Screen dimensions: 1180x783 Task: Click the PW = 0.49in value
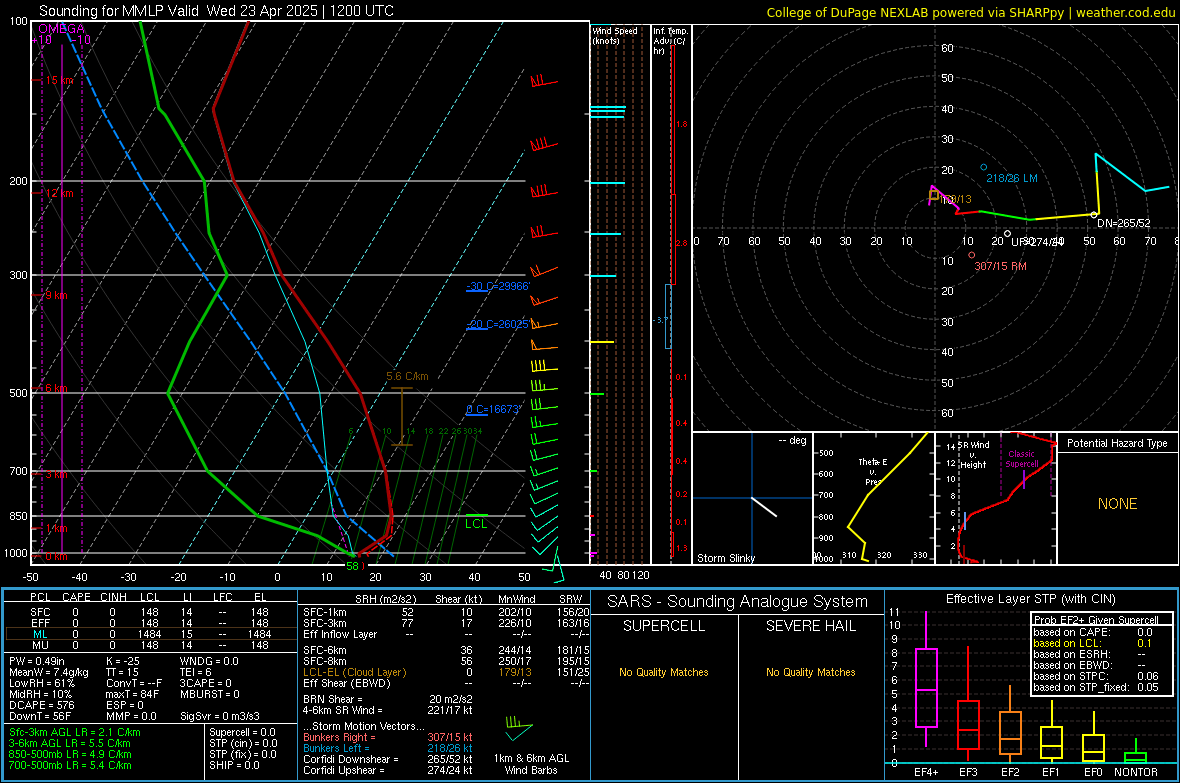tap(37, 661)
